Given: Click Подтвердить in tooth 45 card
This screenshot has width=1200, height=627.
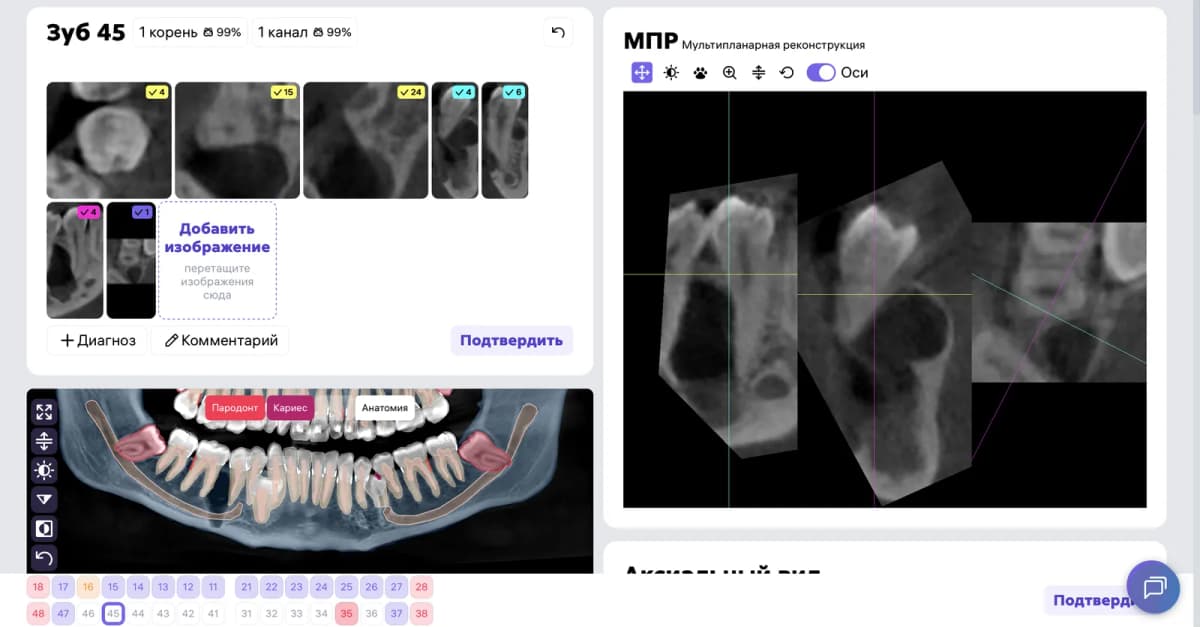Looking at the screenshot, I should click(511, 340).
